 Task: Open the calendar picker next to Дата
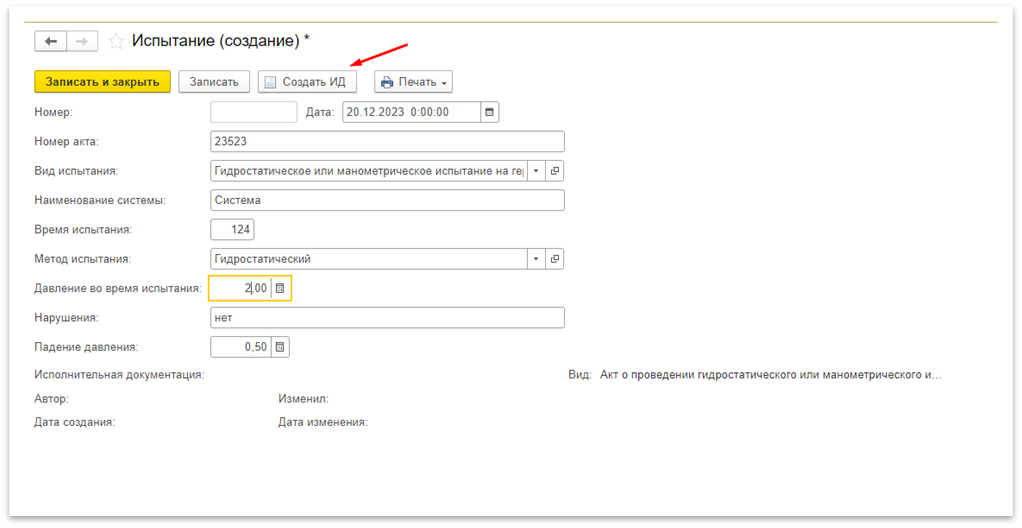(x=490, y=112)
